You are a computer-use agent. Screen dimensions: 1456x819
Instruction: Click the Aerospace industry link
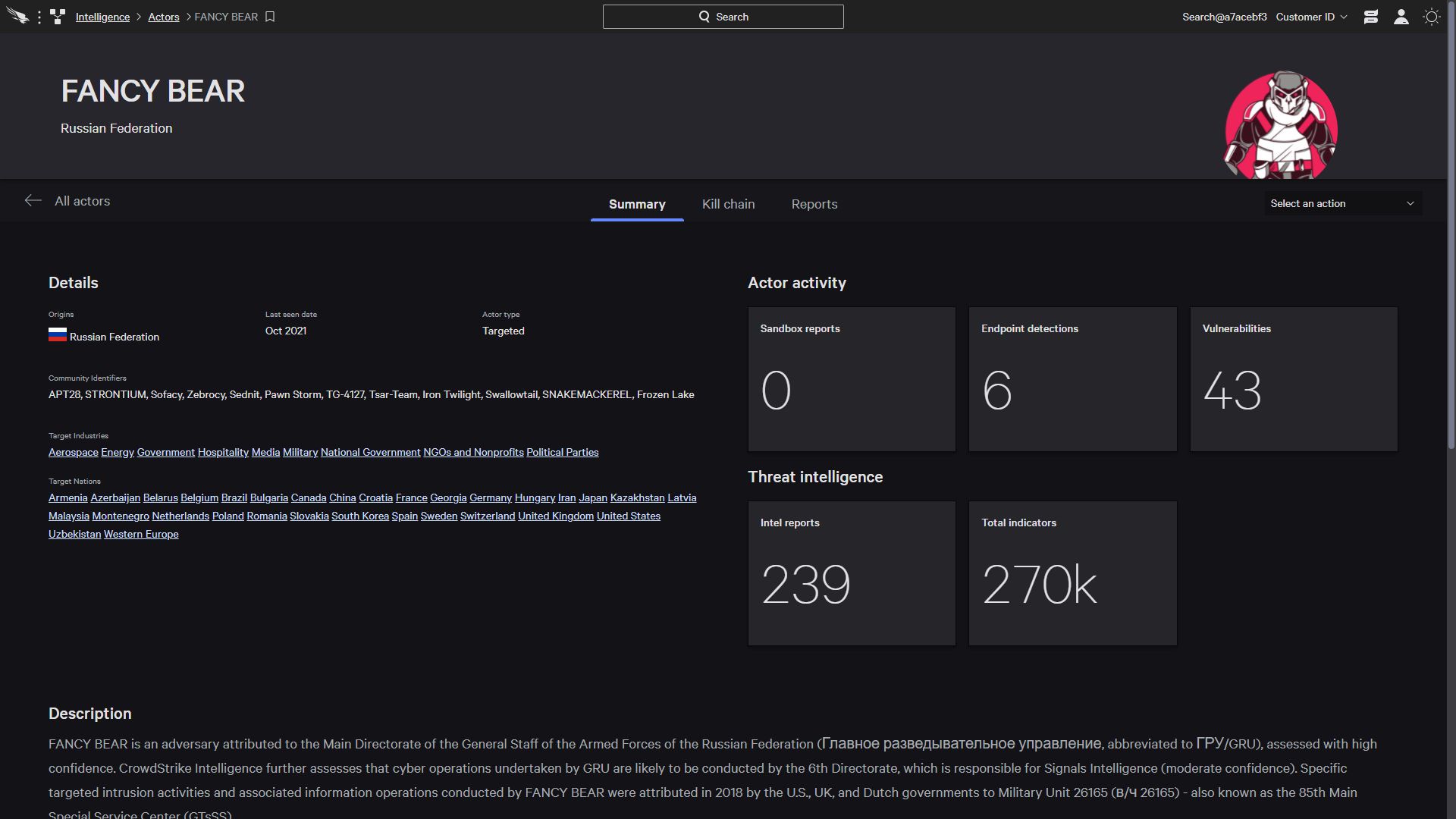[74, 452]
